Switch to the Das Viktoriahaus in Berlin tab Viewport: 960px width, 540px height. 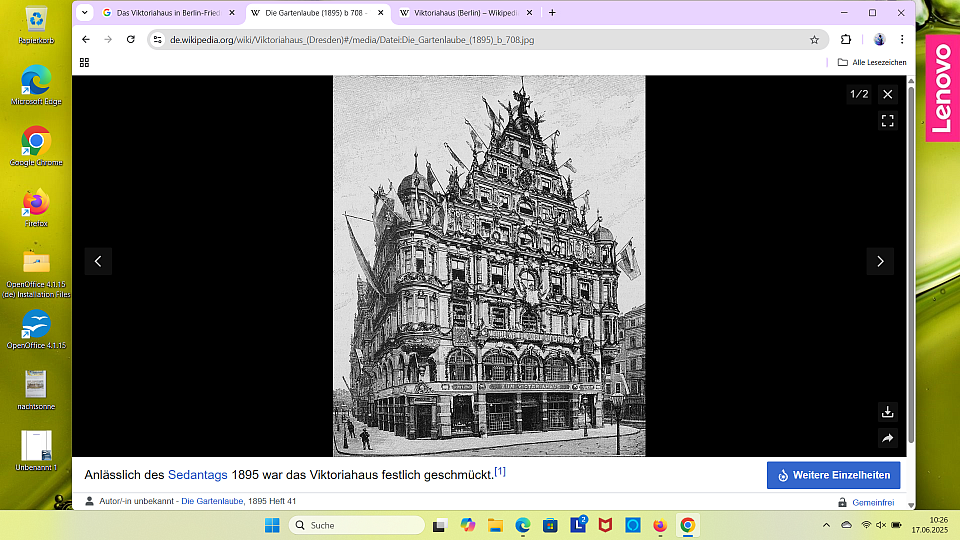click(162, 12)
